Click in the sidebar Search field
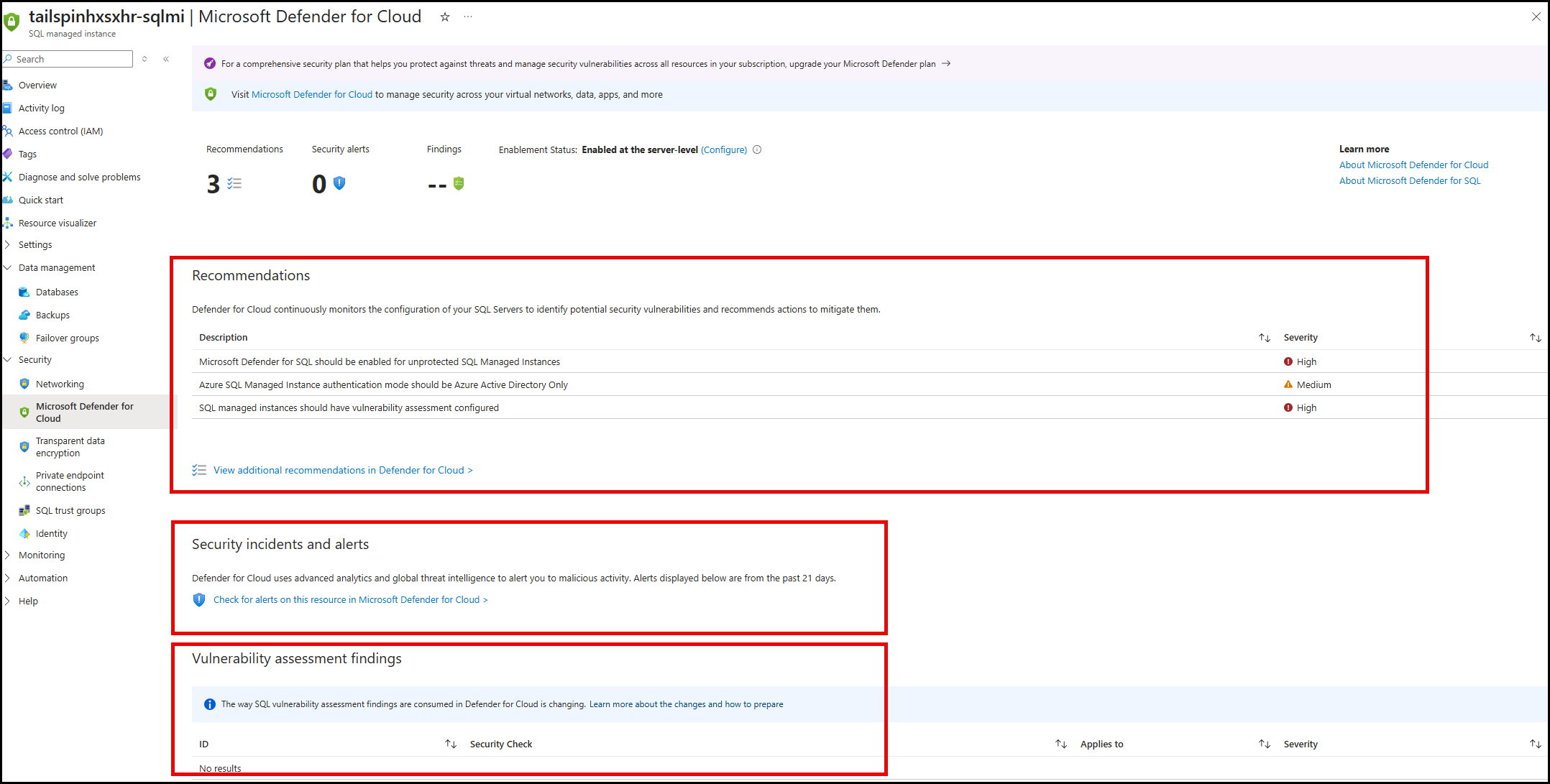The width and height of the screenshot is (1550, 784). [70, 59]
